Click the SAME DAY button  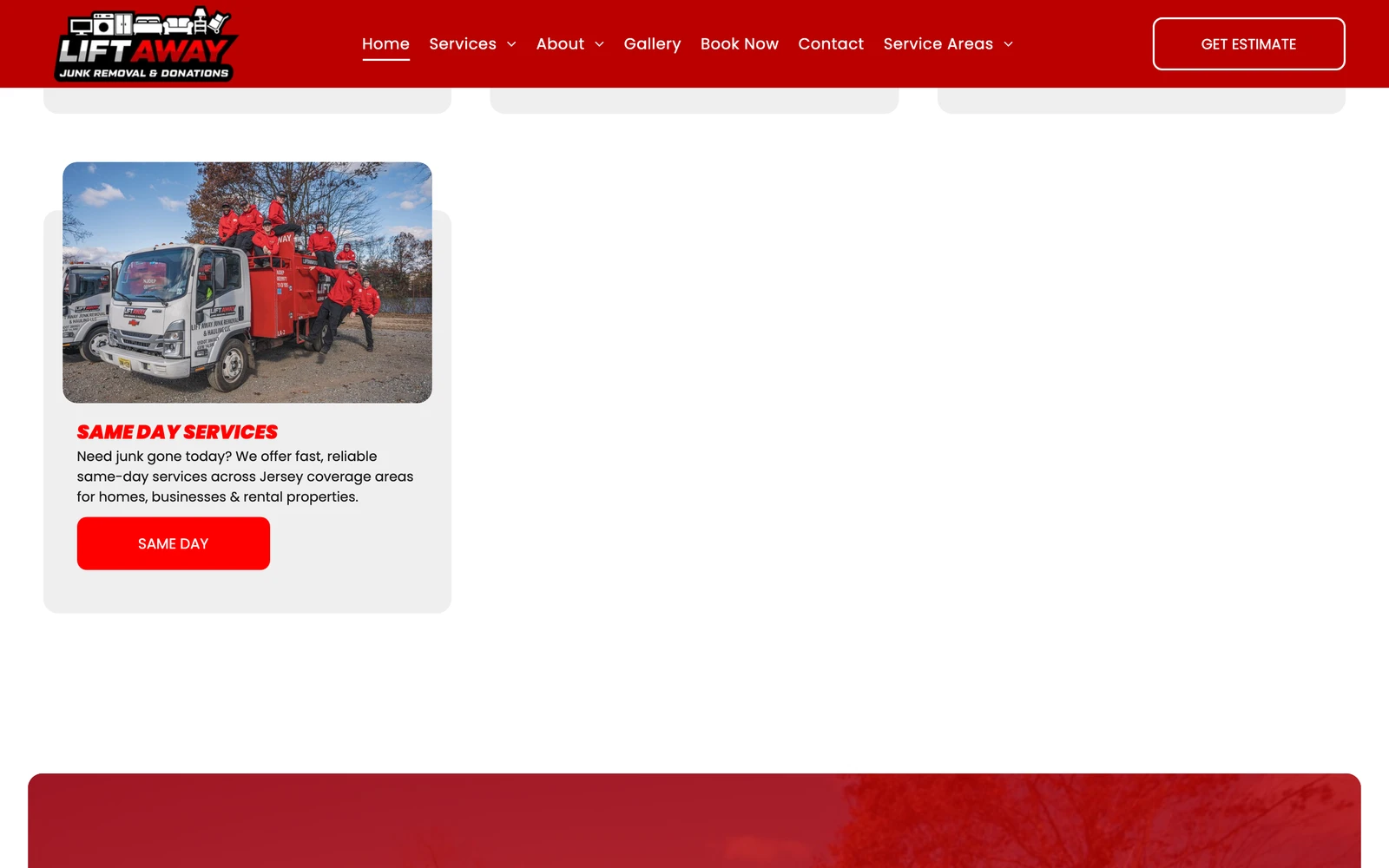[174, 543]
